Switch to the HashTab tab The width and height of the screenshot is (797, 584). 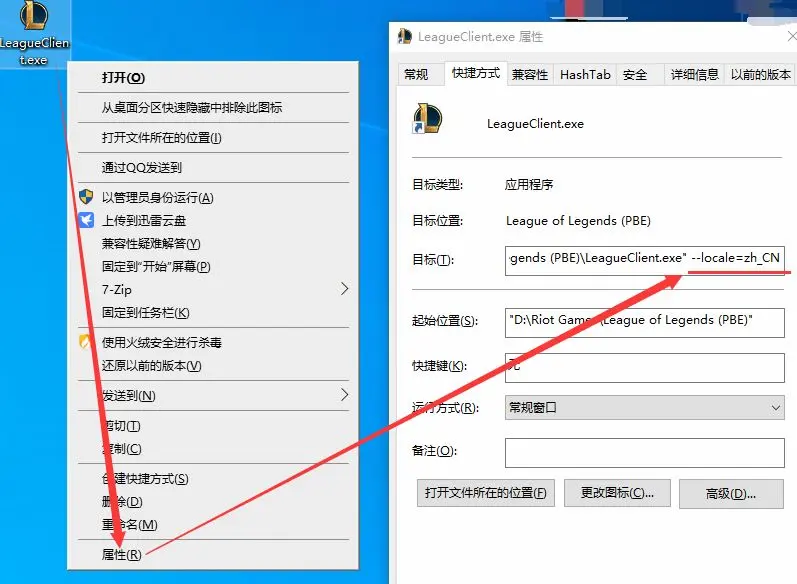click(x=585, y=75)
